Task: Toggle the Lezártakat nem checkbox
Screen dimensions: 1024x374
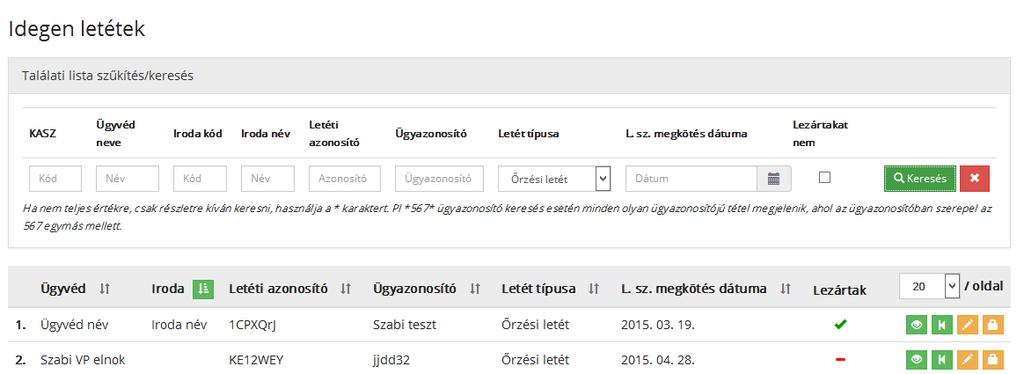Action: point(825,178)
